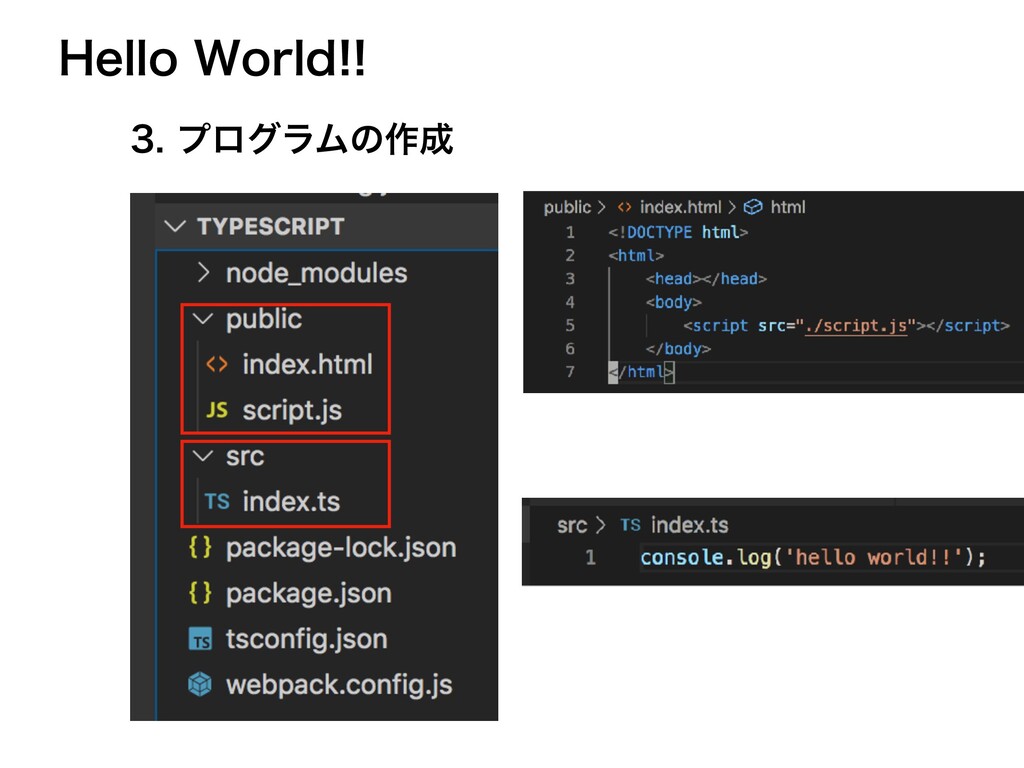Click the console.log statement in index.ts
The width and height of the screenshot is (1024, 768).
click(812, 558)
